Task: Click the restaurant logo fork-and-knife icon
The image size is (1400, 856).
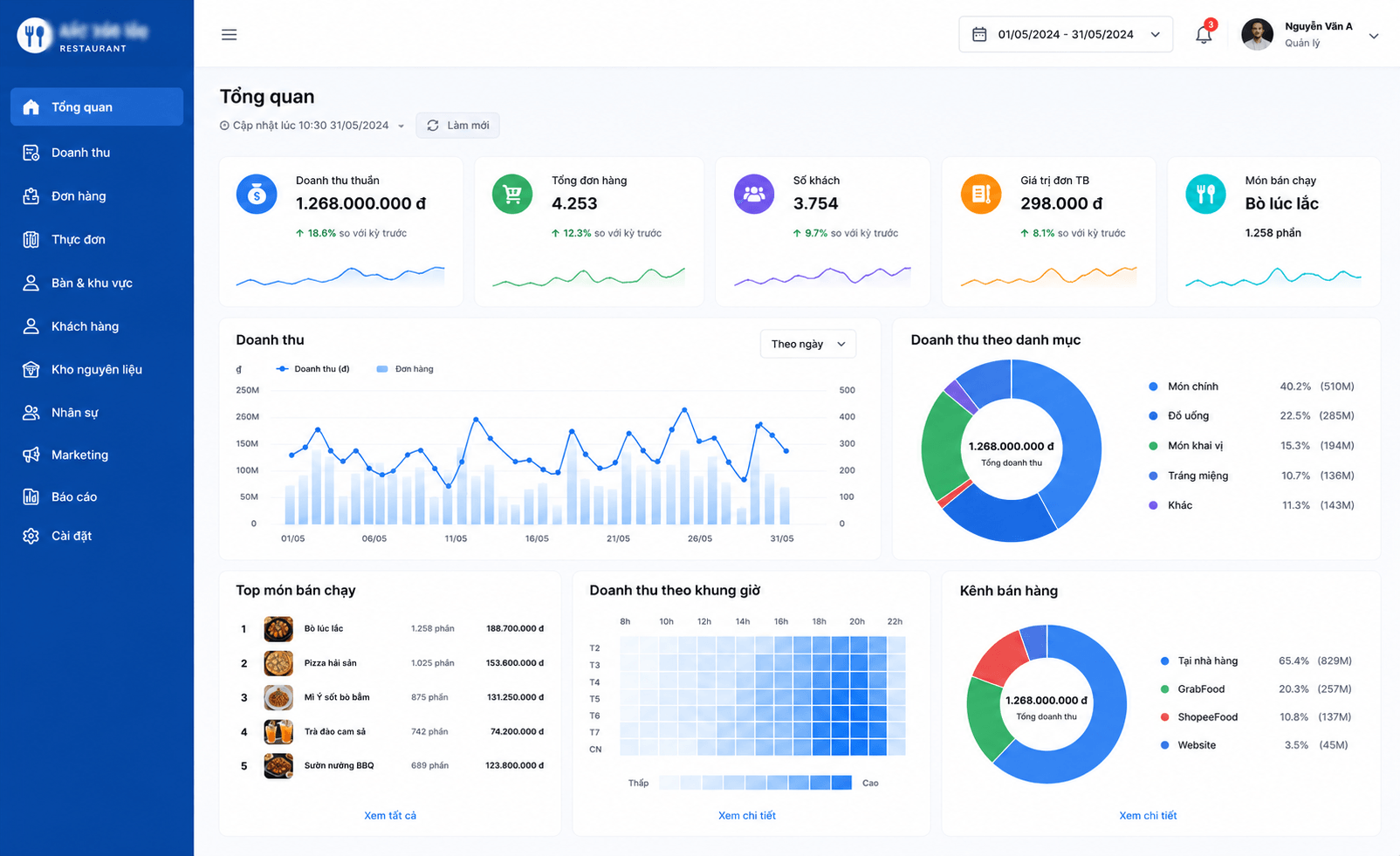Action: [35, 36]
